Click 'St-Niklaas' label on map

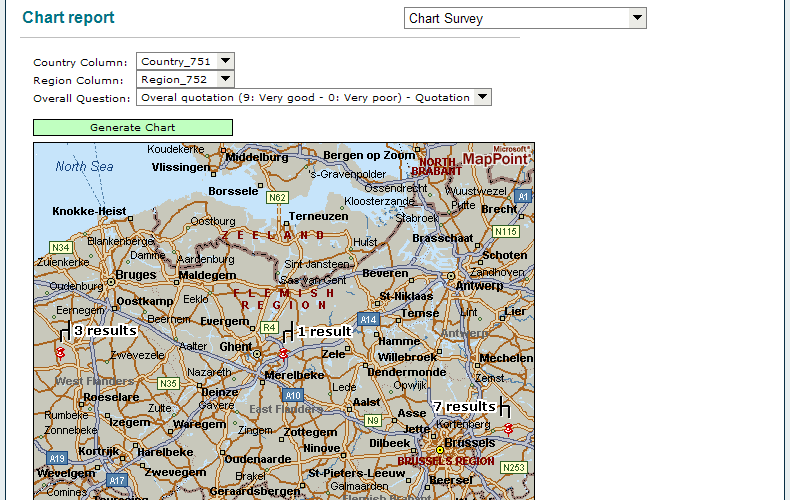pyautogui.click(x=406, y=296)
